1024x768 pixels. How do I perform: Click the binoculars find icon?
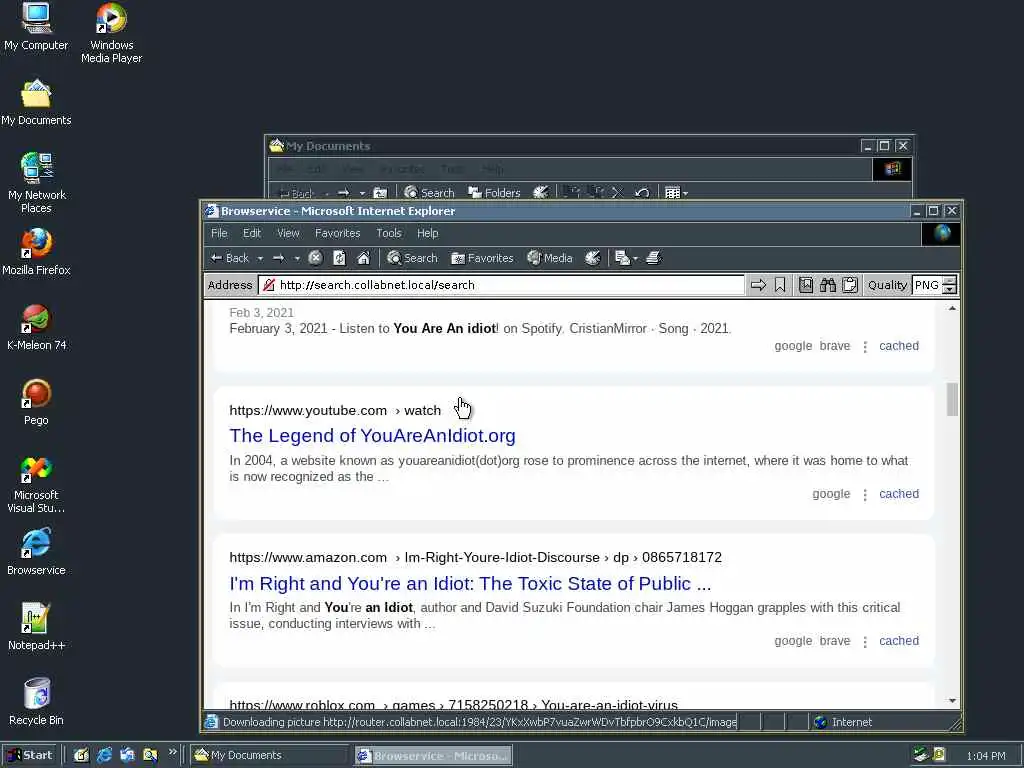(x=828, y=285)
